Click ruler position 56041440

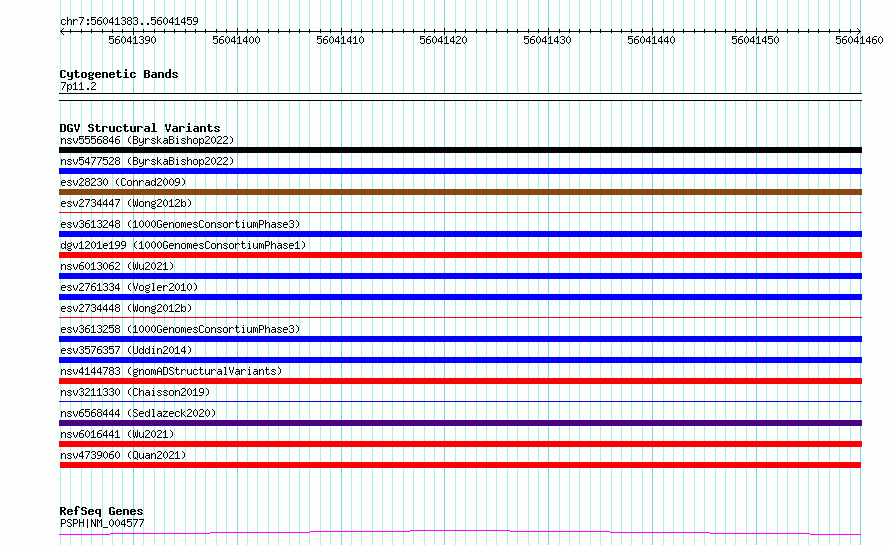point(651,40)
